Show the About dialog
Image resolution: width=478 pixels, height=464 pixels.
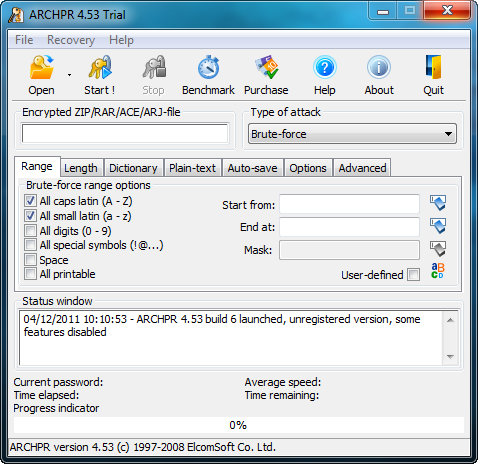379,76
